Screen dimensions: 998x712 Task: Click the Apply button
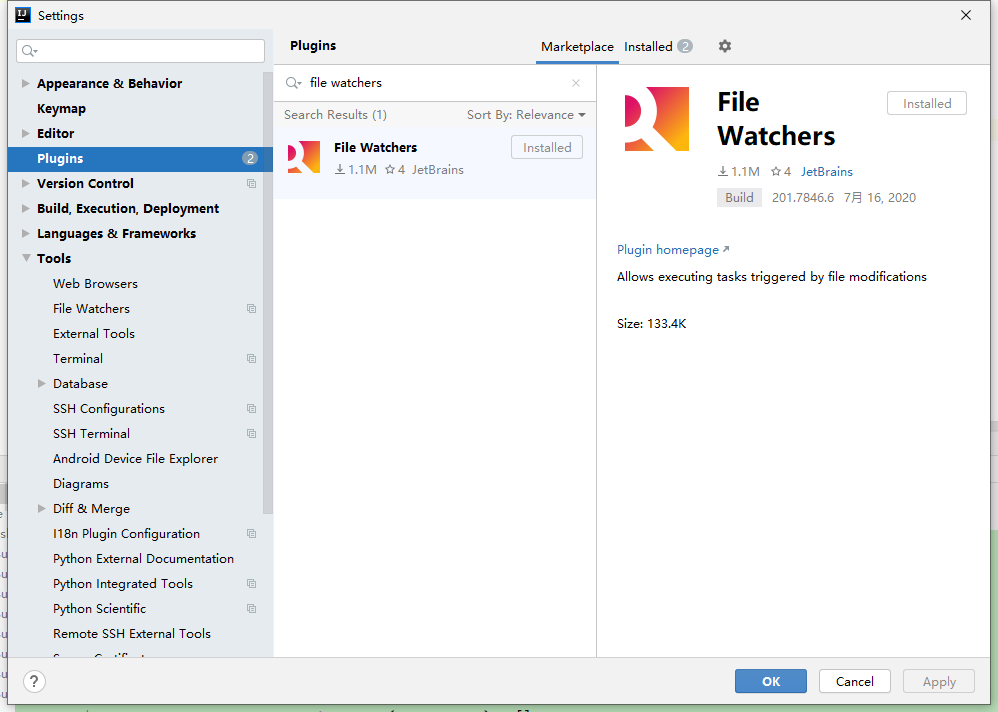pos(939,681)
